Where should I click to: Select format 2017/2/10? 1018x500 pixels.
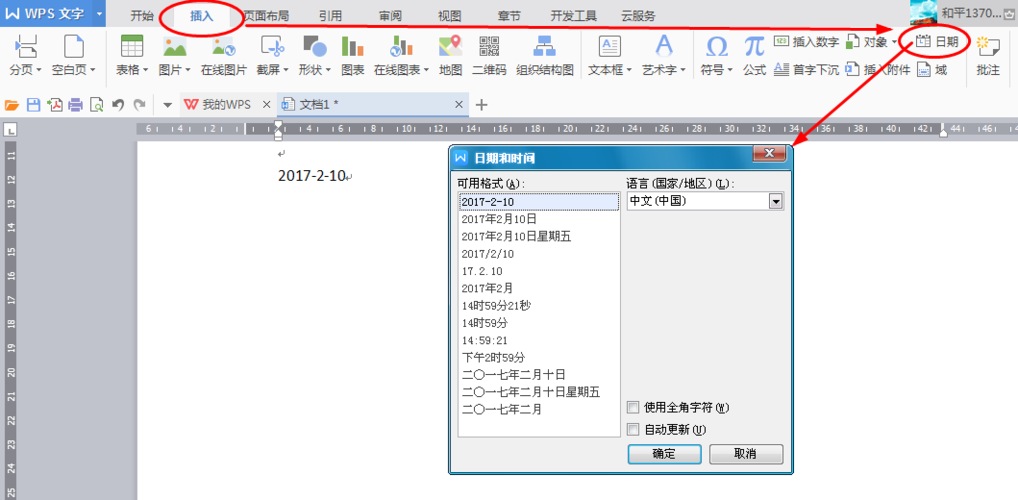coord(539,254)
